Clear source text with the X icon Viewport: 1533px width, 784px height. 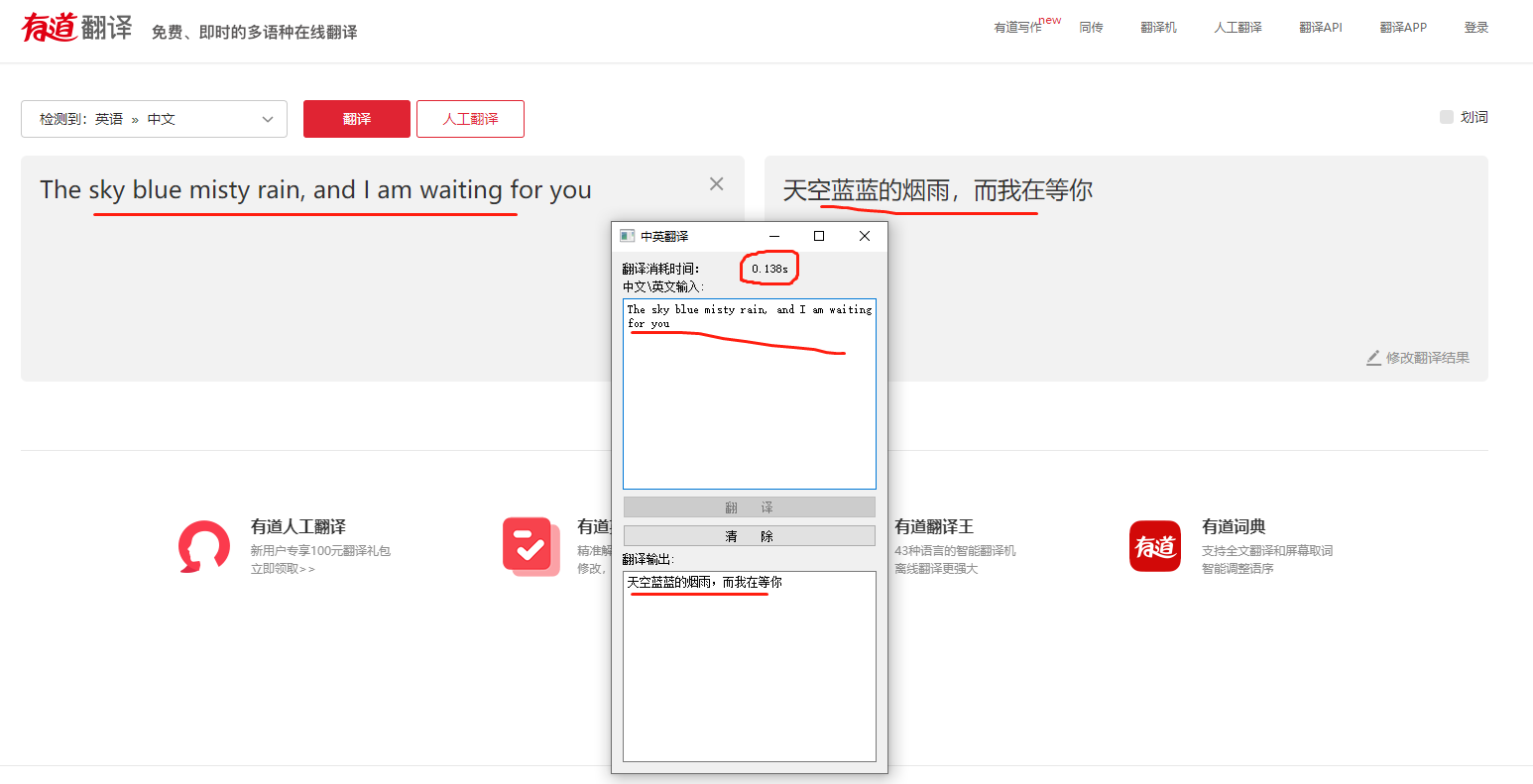[717, 183]
